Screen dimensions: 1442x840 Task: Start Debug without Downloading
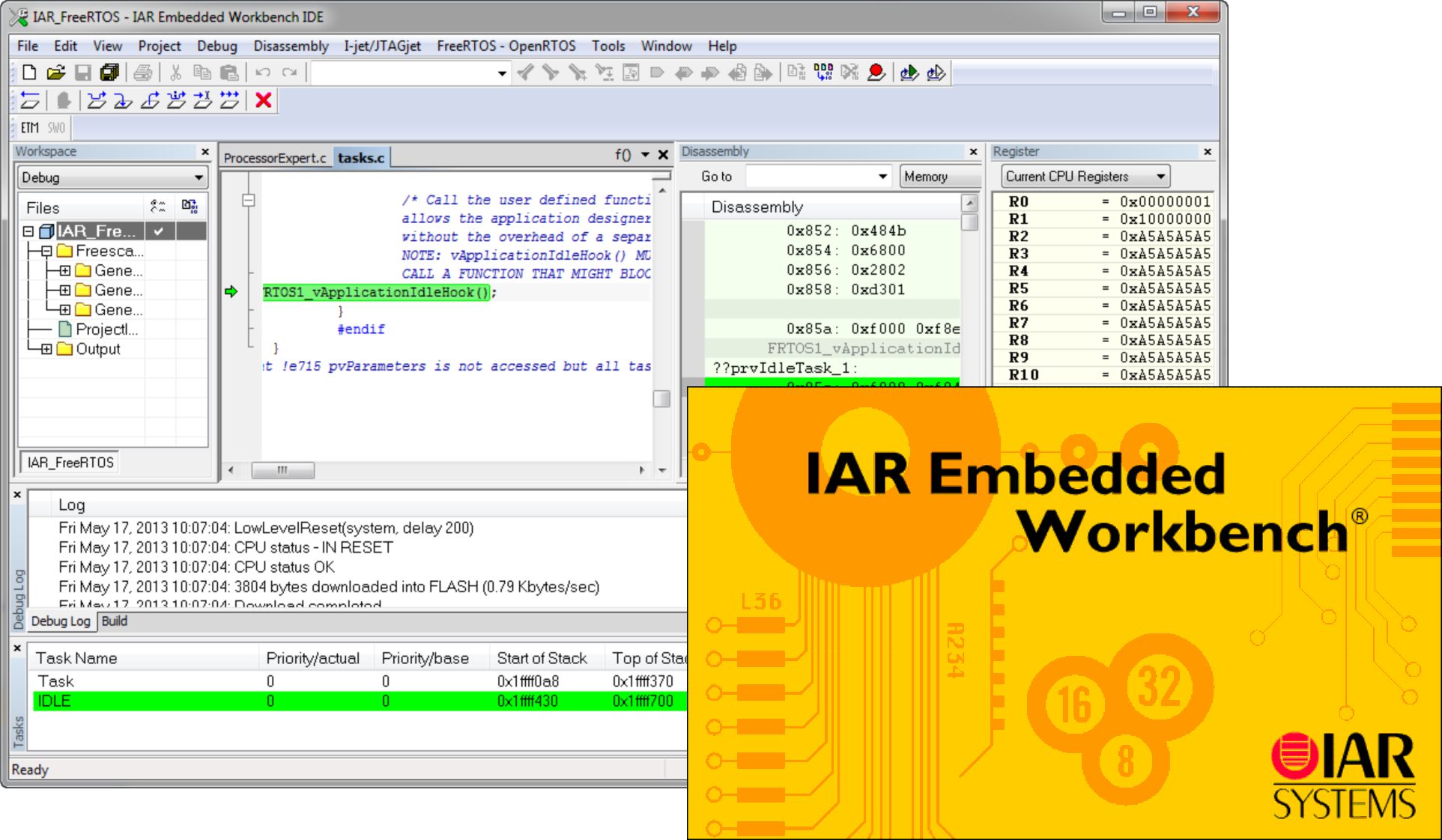[x=936, y=73]
